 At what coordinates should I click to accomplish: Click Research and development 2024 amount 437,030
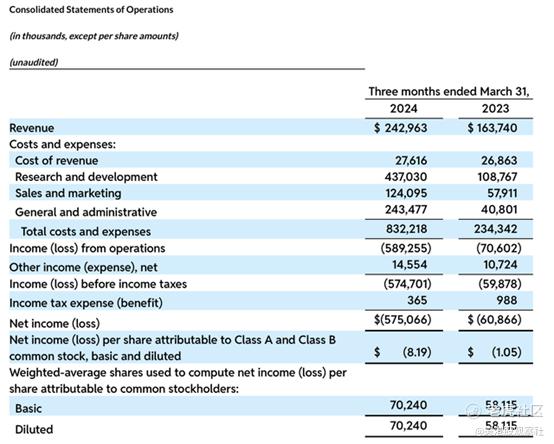406,177
